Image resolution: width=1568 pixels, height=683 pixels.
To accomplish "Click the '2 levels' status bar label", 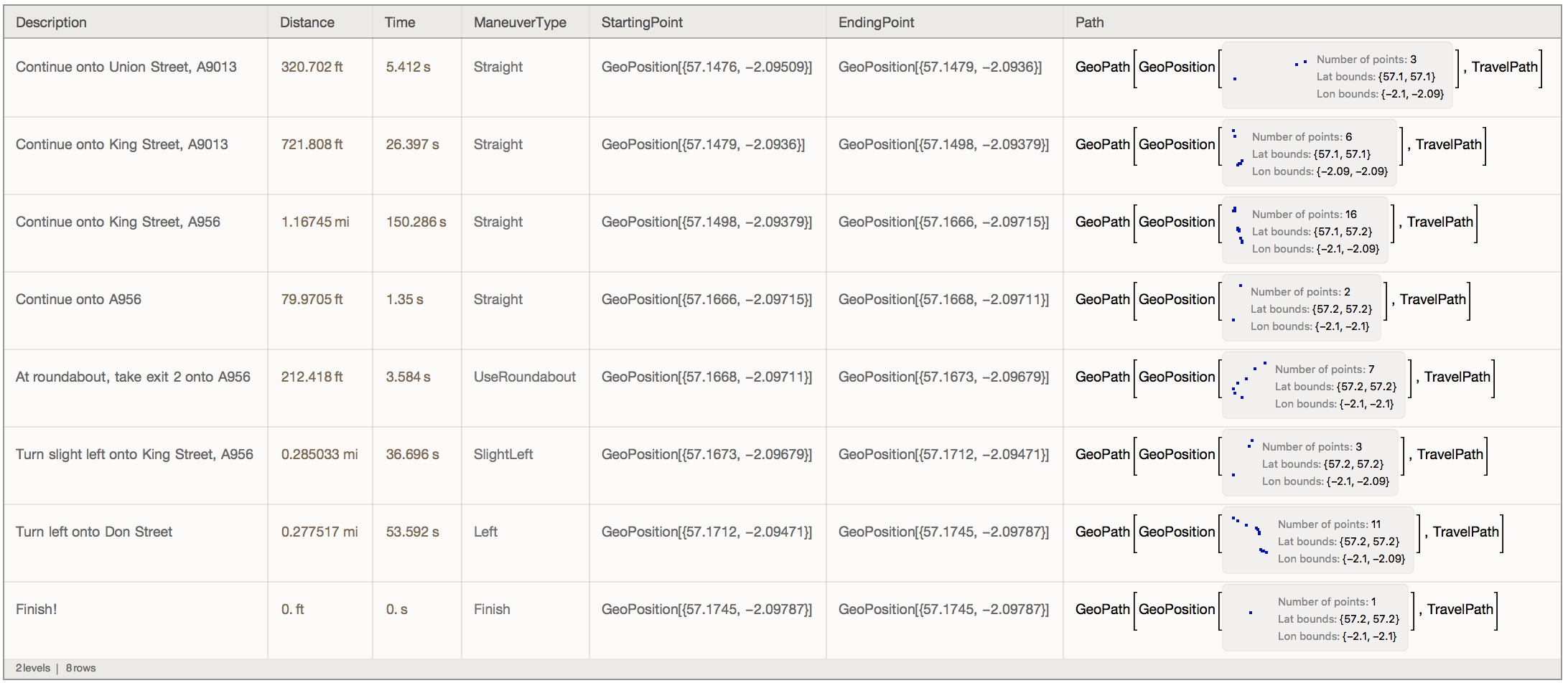I will click(33, 669).
